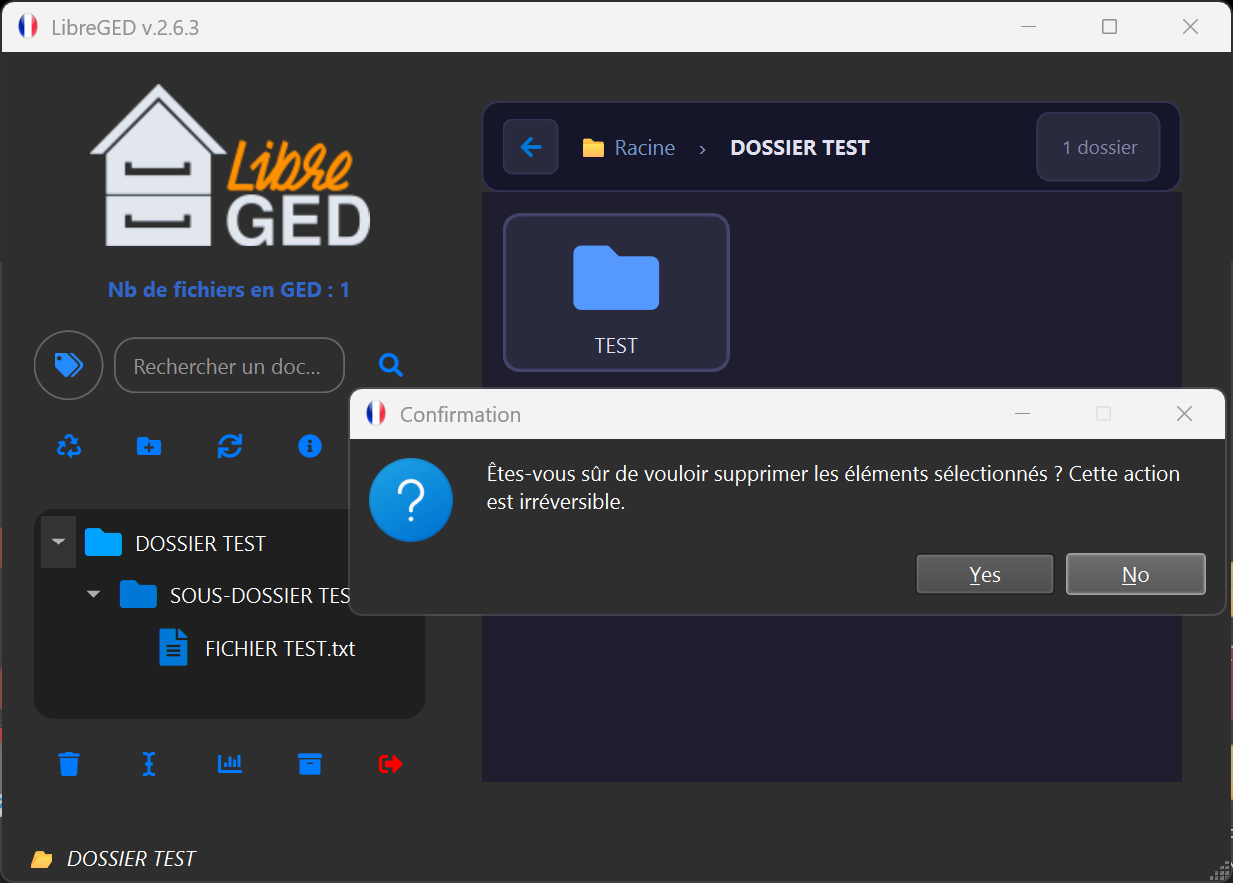Click the magnifying glass search icon
The height and width of the screenshot is (883, 1233).
pyautogui.click(x=391, y=366)
